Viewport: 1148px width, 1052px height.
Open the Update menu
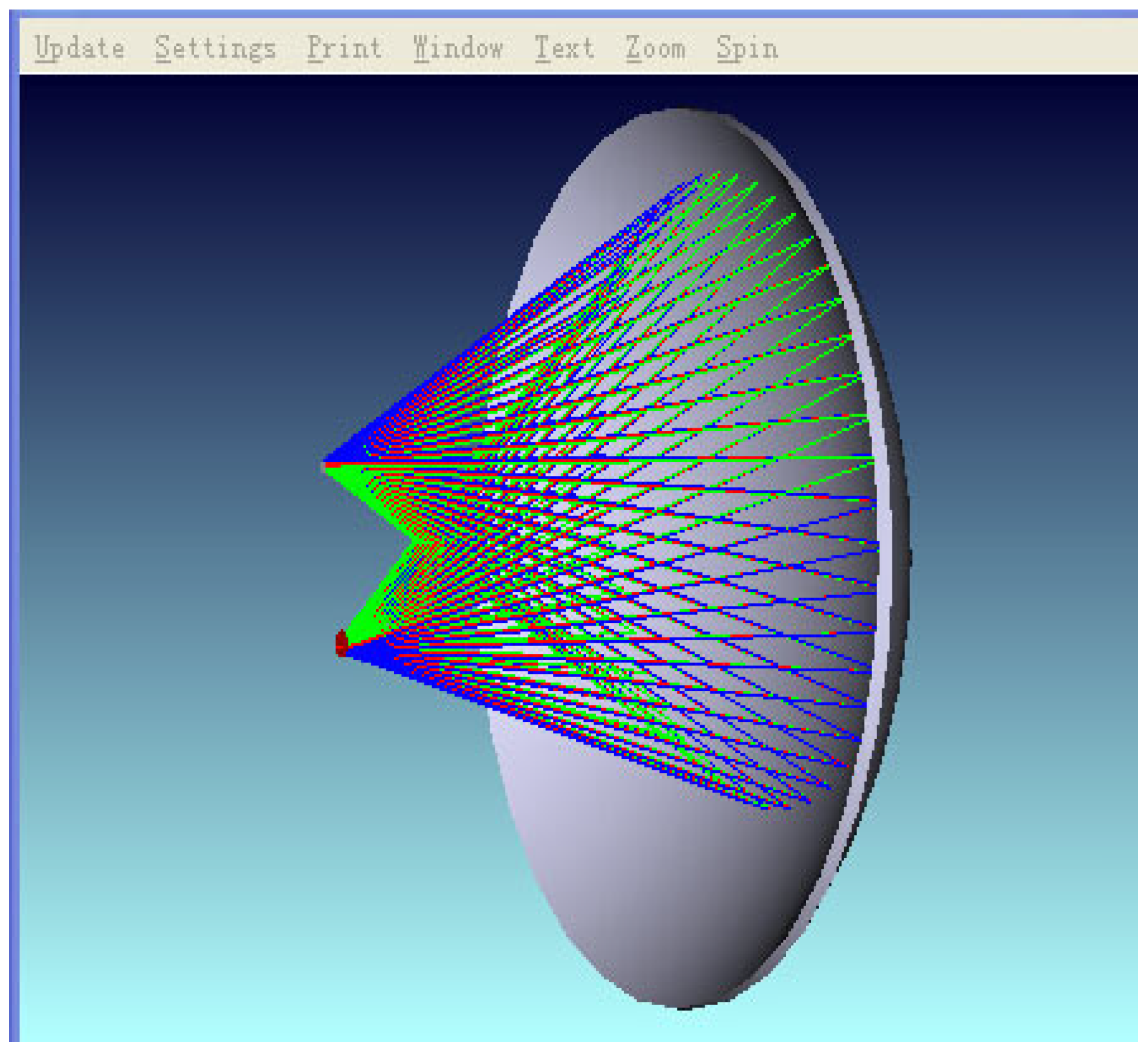(79, 48)
